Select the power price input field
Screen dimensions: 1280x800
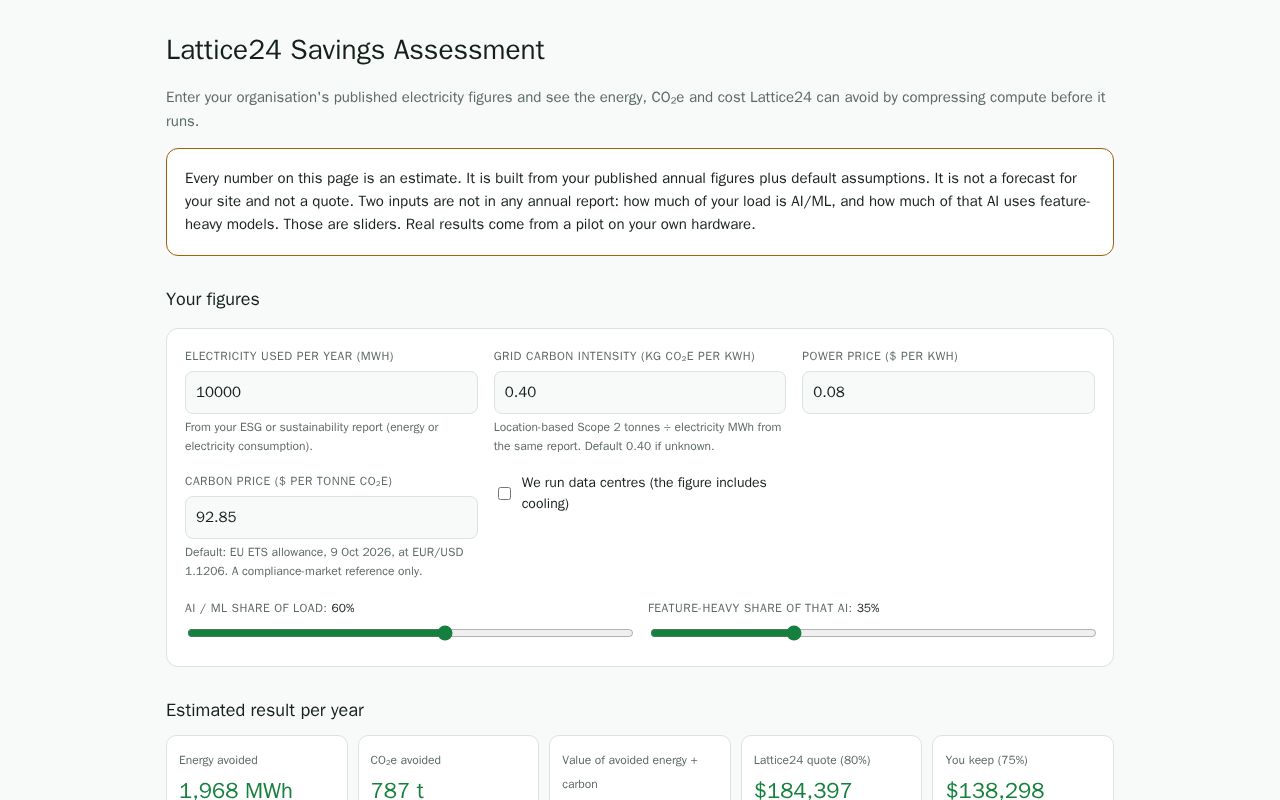[x=948, y=392]
